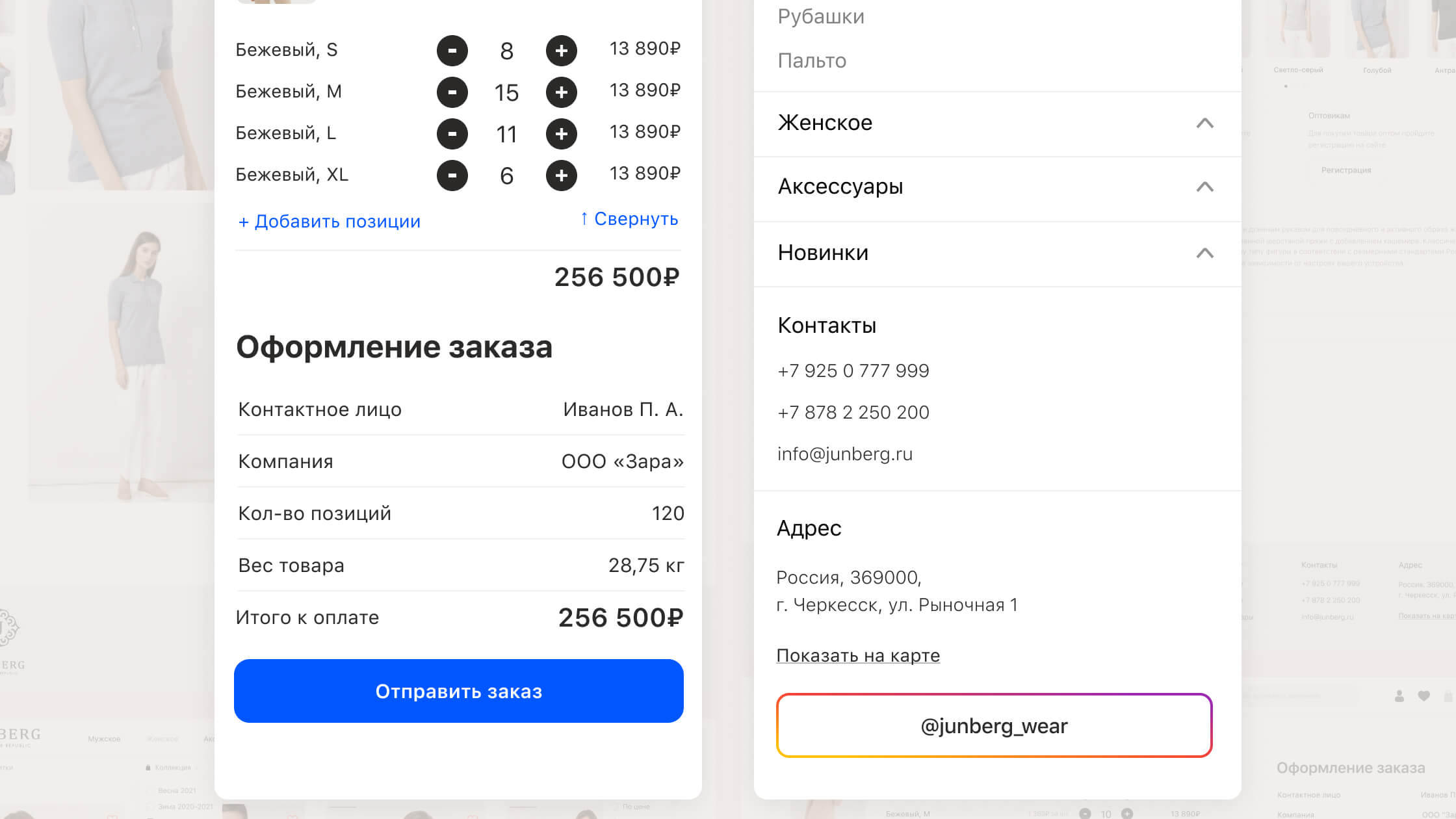Toggle the Аксессуары section chevron
Image resolution: width=1456 pixels, height=819 pixels.
tap(1204, 187)
